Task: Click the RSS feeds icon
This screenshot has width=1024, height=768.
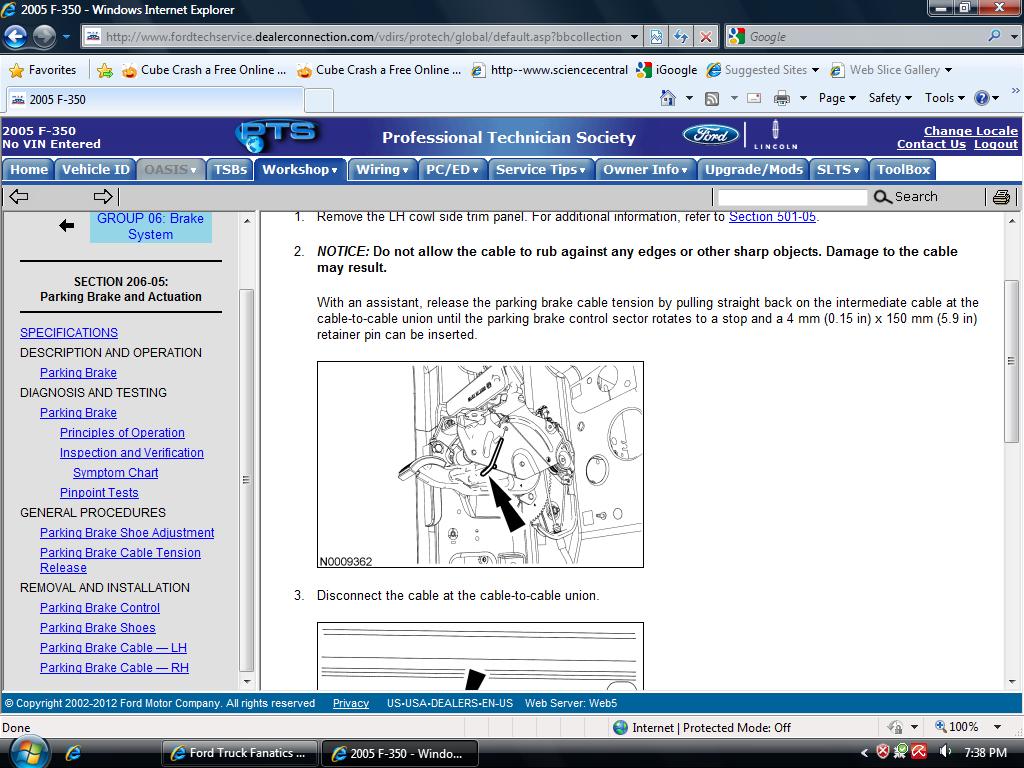Action: (x=712, y=99)
